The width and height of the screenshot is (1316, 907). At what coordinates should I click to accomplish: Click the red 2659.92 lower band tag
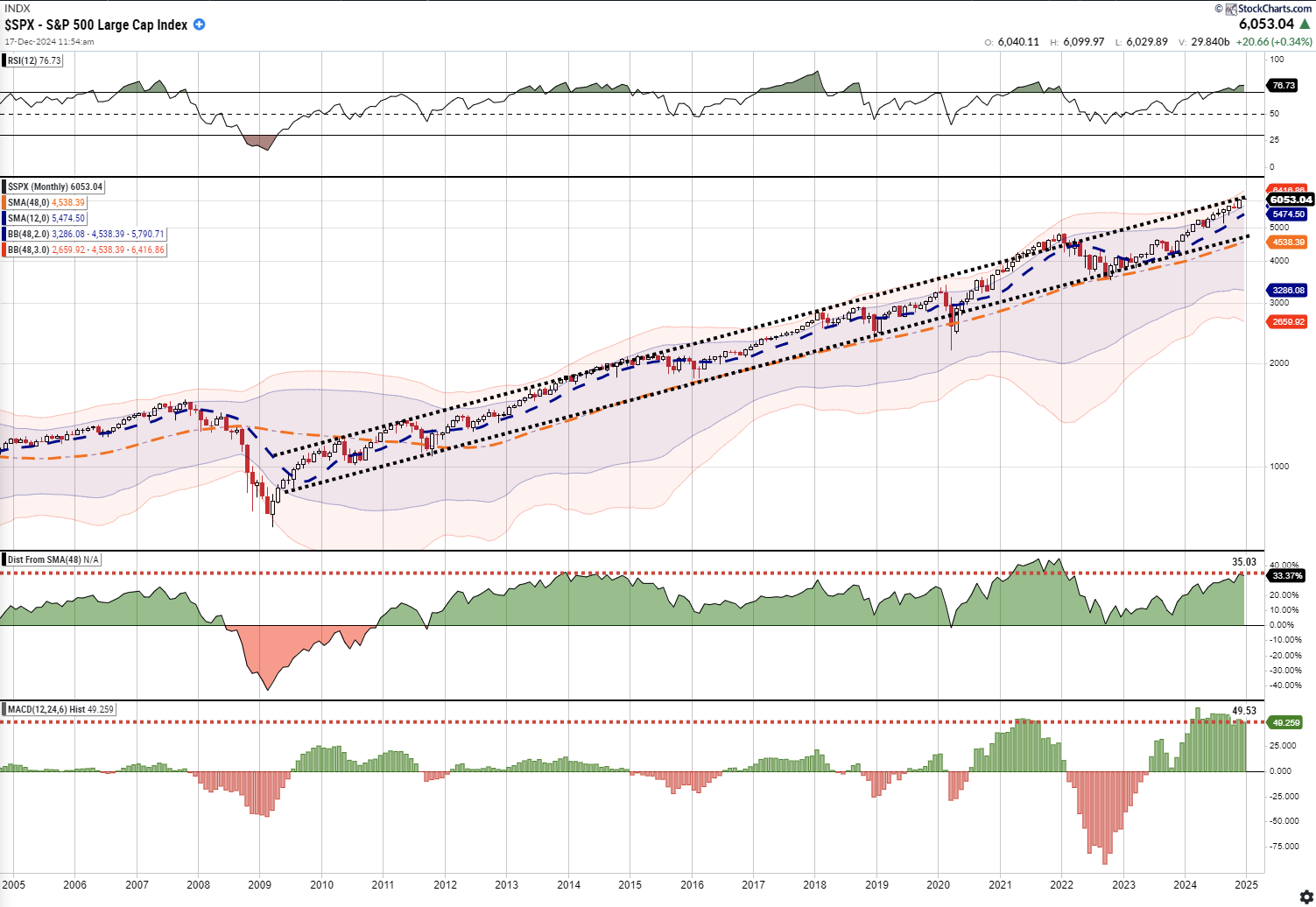tap(1288, 321)
